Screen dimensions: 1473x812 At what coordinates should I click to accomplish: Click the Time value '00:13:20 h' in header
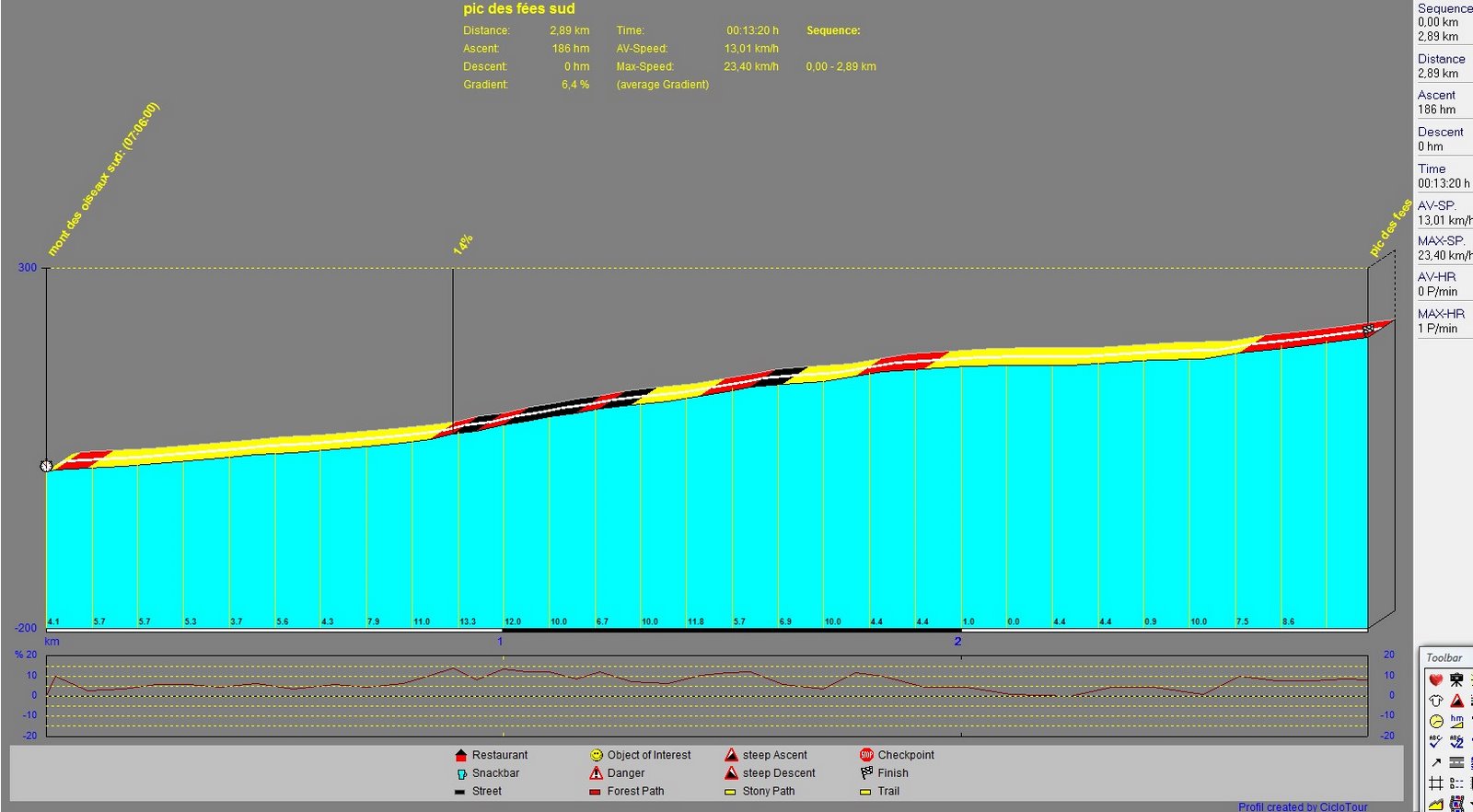[x=752, y=30]
